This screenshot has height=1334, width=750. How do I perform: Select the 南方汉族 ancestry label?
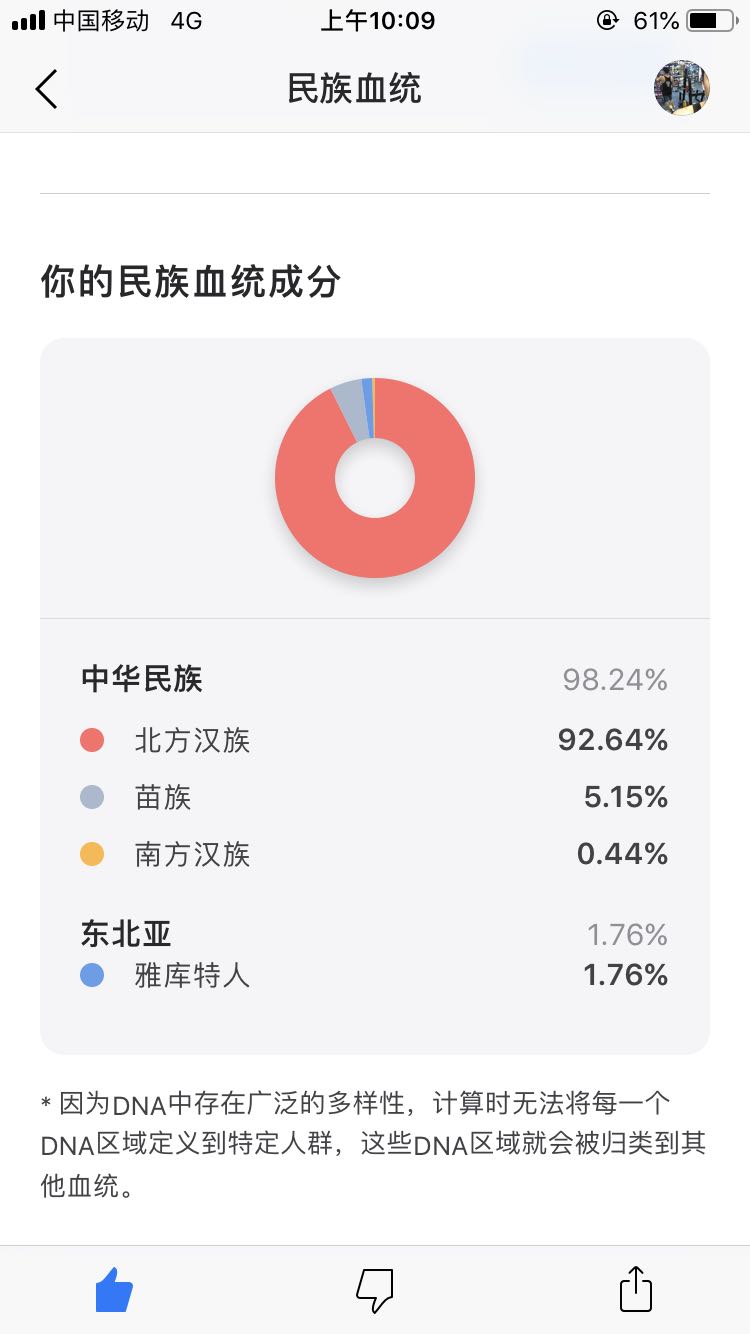coord(192,855)
